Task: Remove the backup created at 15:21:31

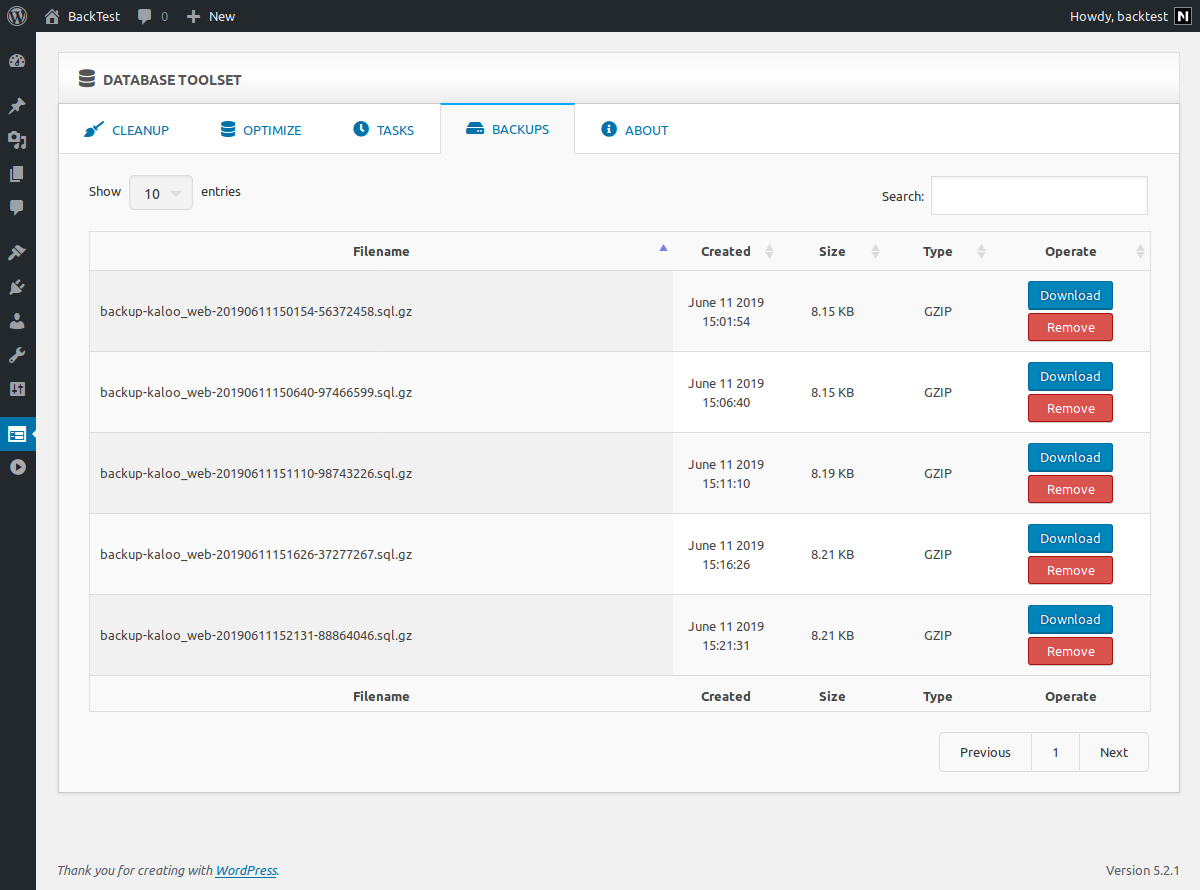Action: (1070, 652)
